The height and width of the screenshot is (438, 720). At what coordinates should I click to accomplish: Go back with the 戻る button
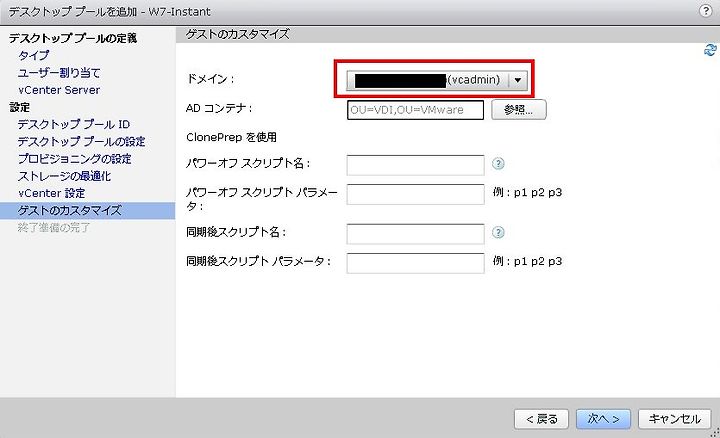point(541,419)
